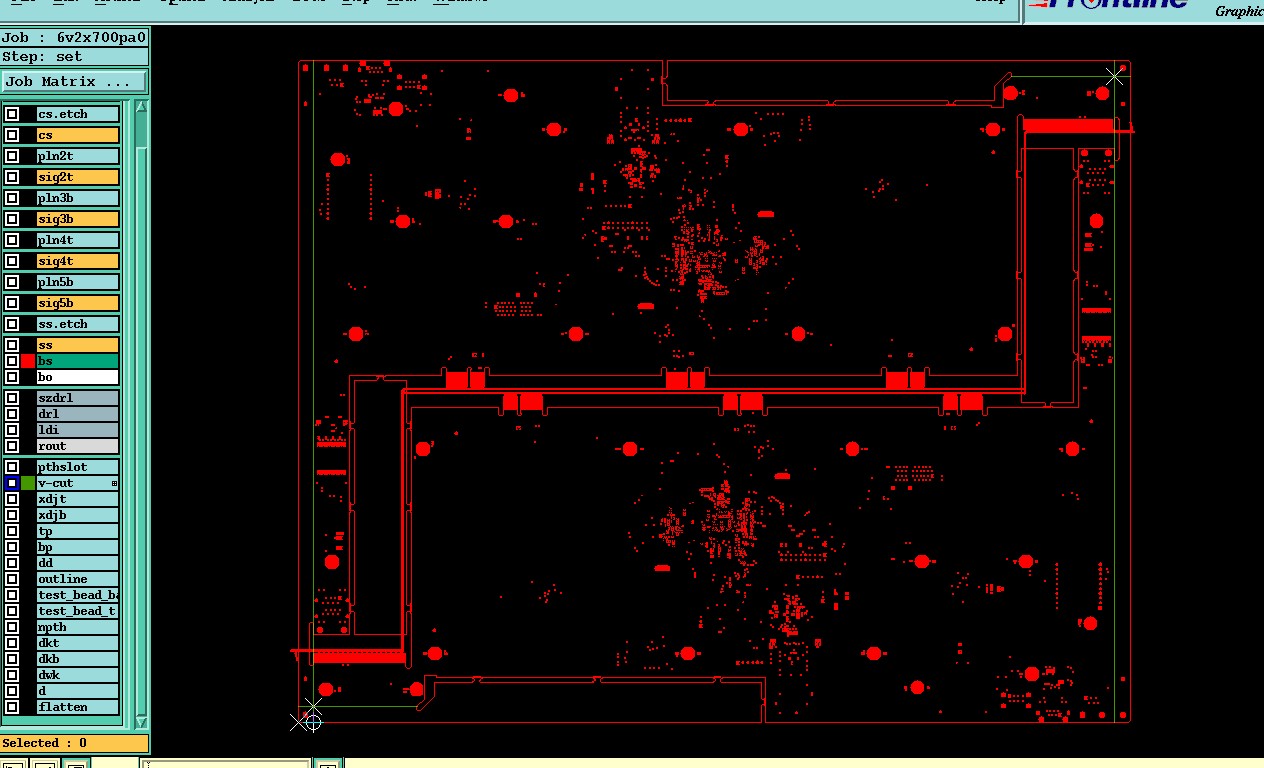
Task: Toggle checkbox for cs.etch layer
Action: click(12, 114)
